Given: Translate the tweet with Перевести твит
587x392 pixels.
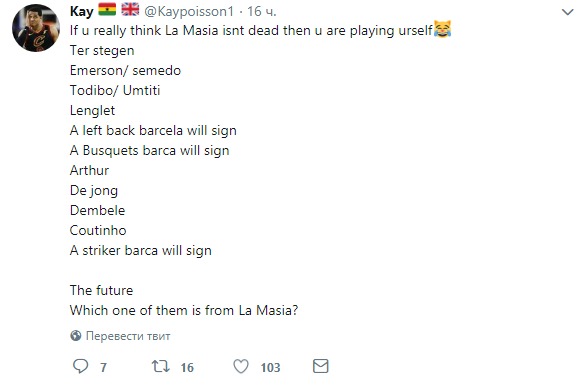Looking at the screenshot, I should [128, 336].
